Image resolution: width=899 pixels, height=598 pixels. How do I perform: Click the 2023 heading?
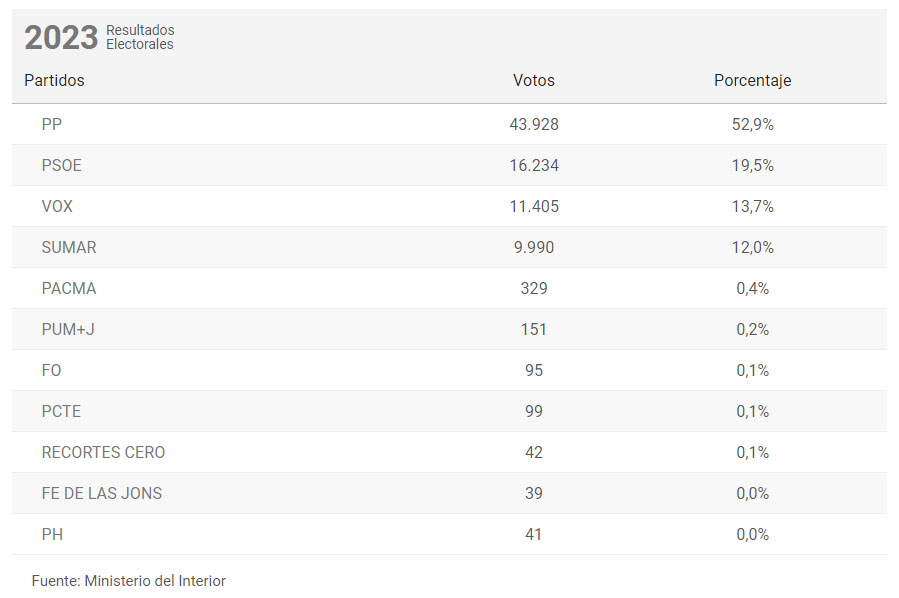[x=61, y=38]
